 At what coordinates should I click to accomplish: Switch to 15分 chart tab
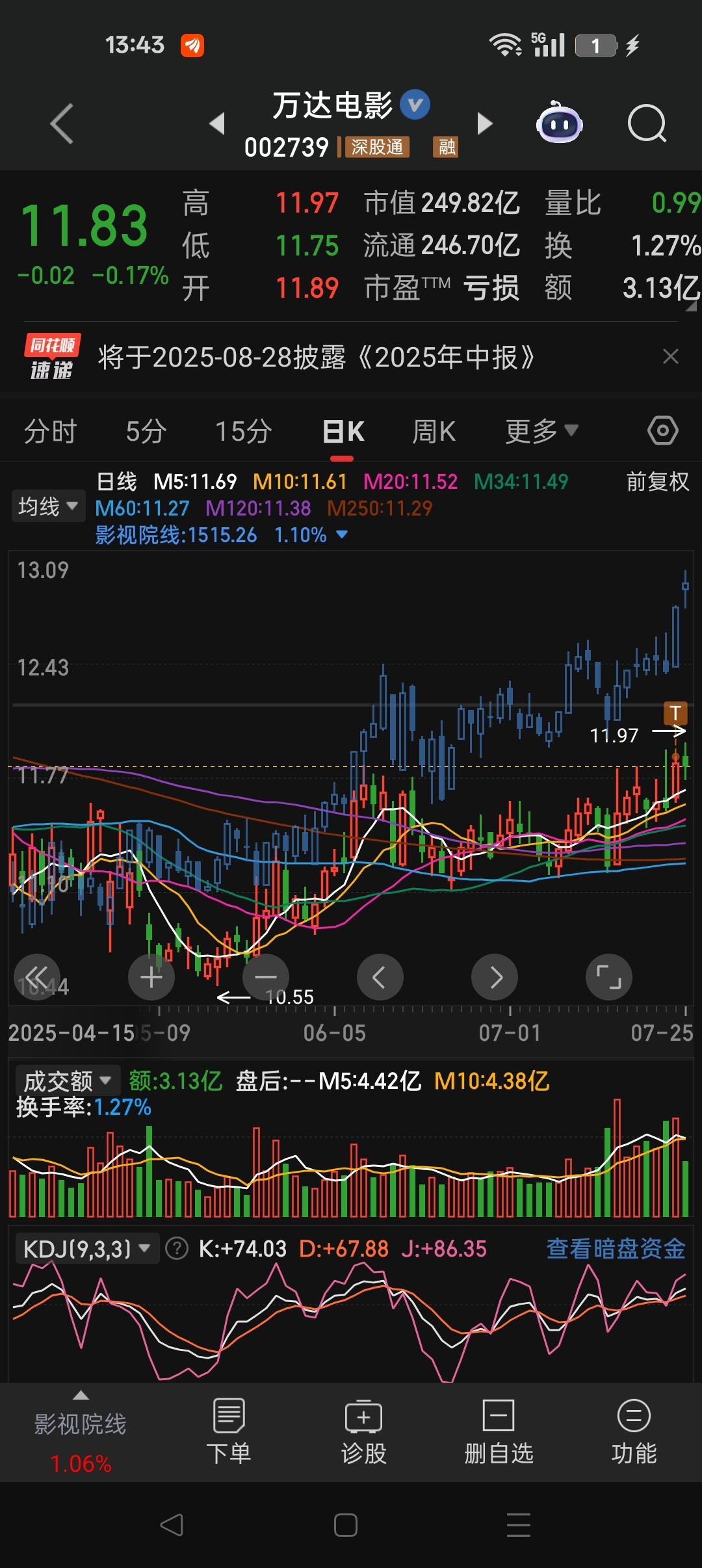(x=244, y=431)
